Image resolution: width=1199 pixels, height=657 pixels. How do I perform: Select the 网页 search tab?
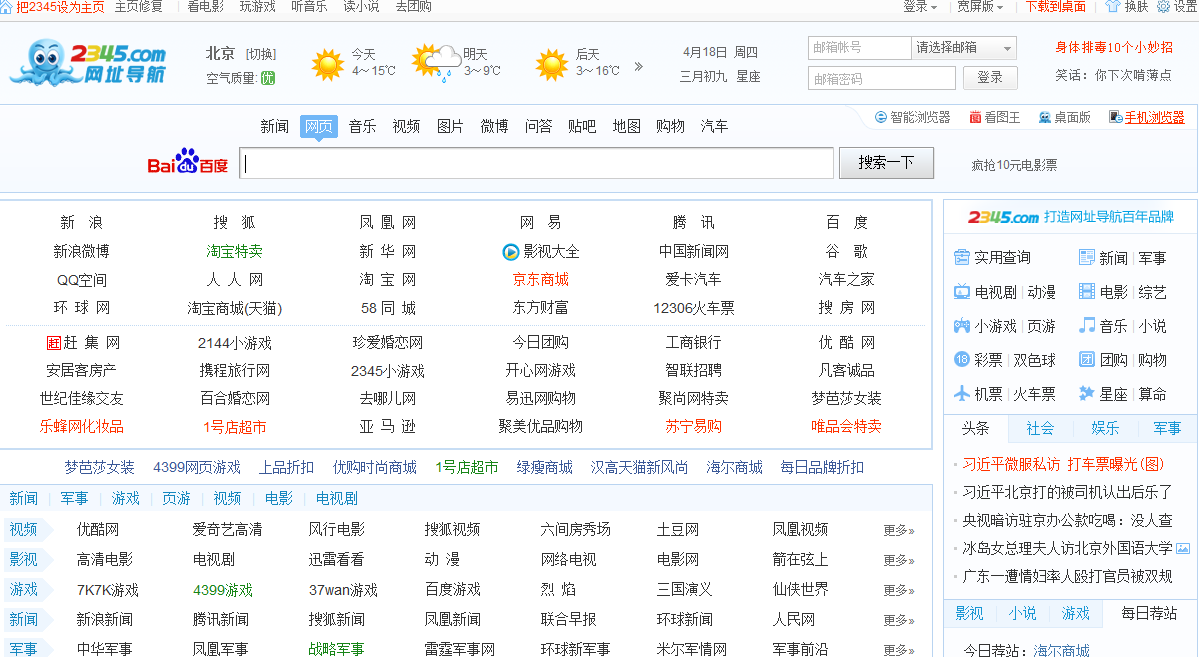[318, 126]
